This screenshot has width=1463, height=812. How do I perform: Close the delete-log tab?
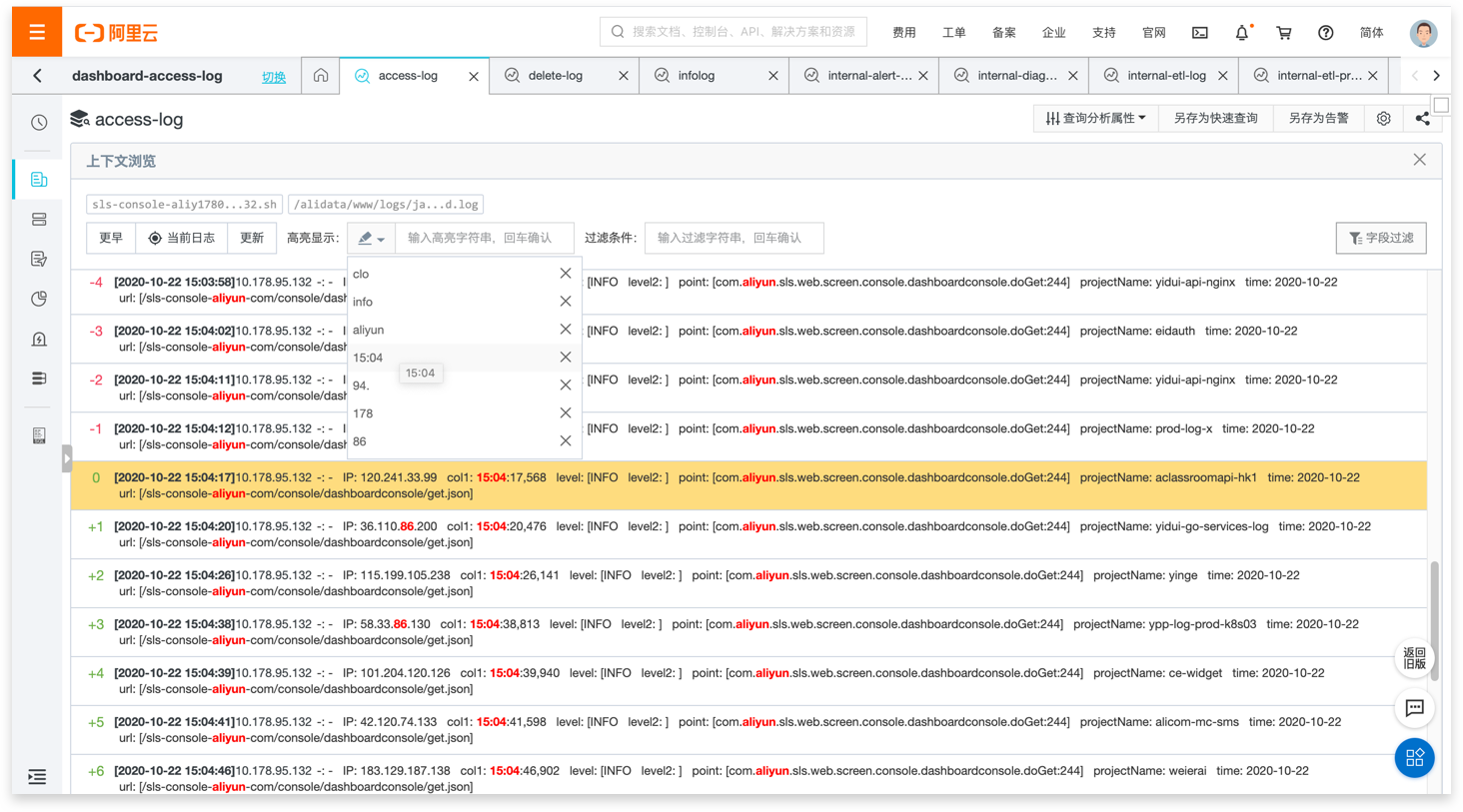click(624, 76)
